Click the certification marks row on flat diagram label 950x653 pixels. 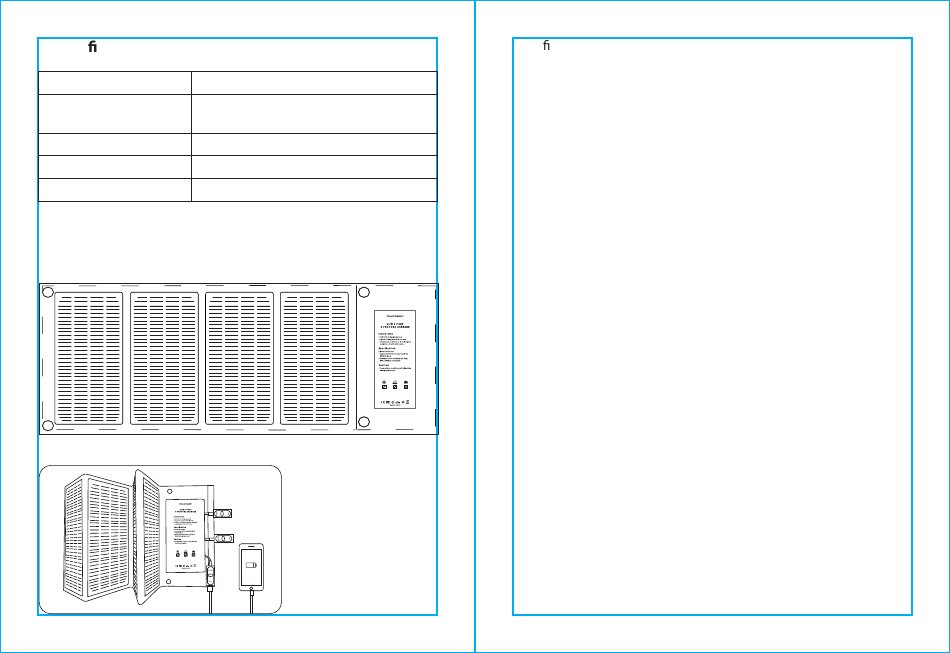coord(395,402)
